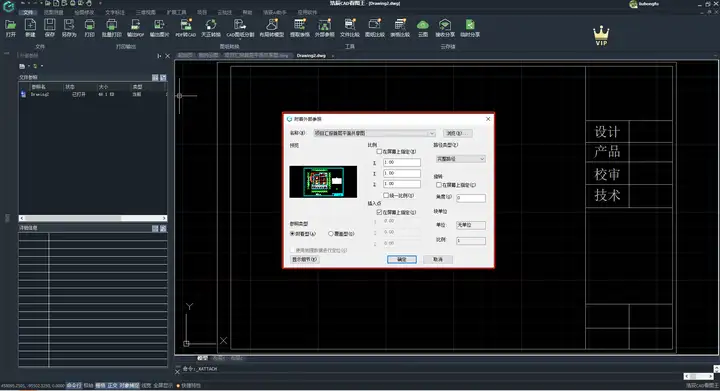Click 快捷特性 in status bar

click(x=191, y=386)
